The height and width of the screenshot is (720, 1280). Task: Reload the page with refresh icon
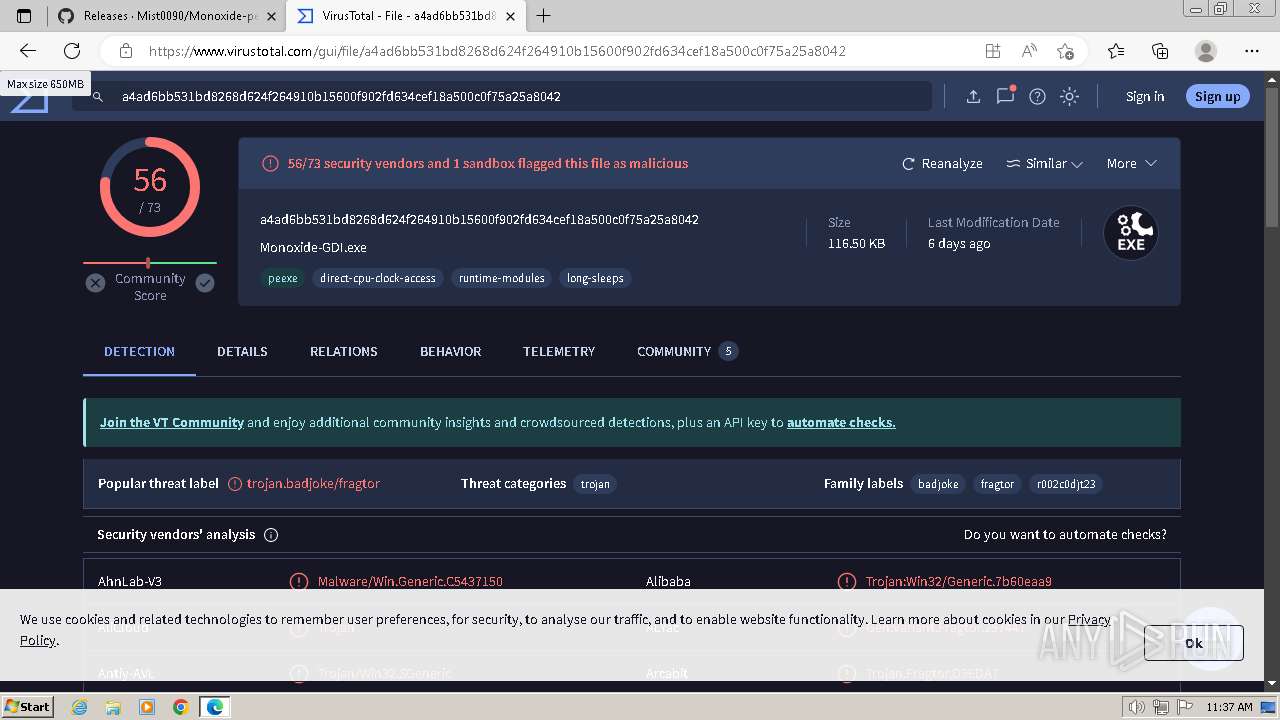[x=72, y=51]
